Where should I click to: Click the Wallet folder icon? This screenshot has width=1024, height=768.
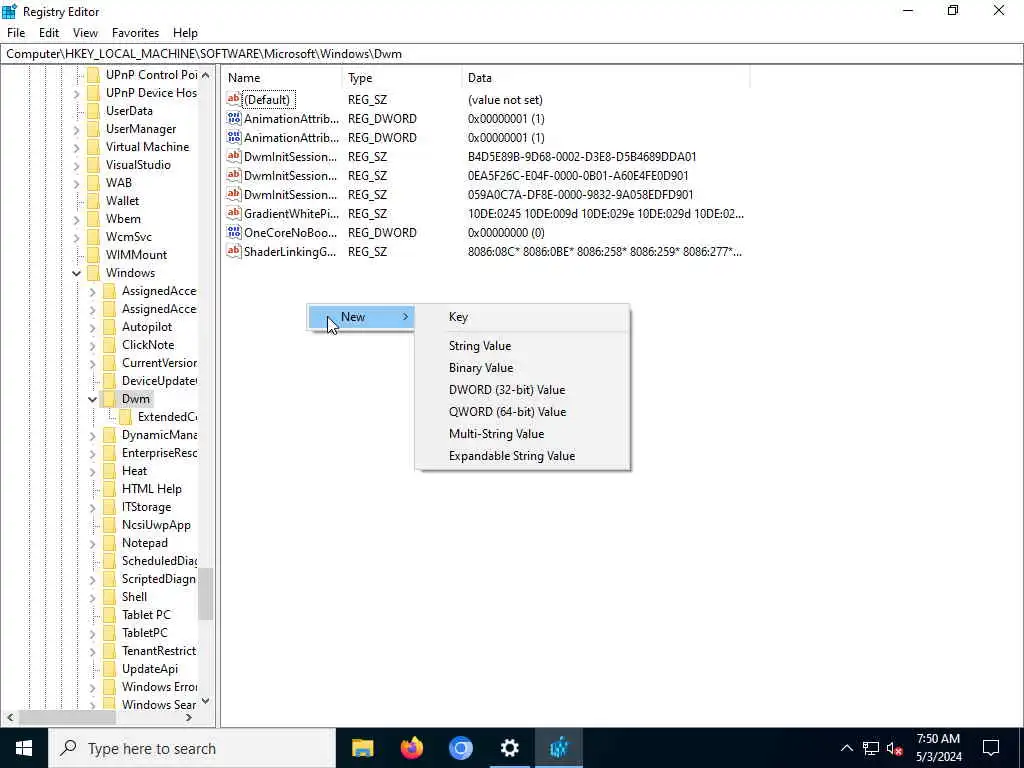point(93,201)
